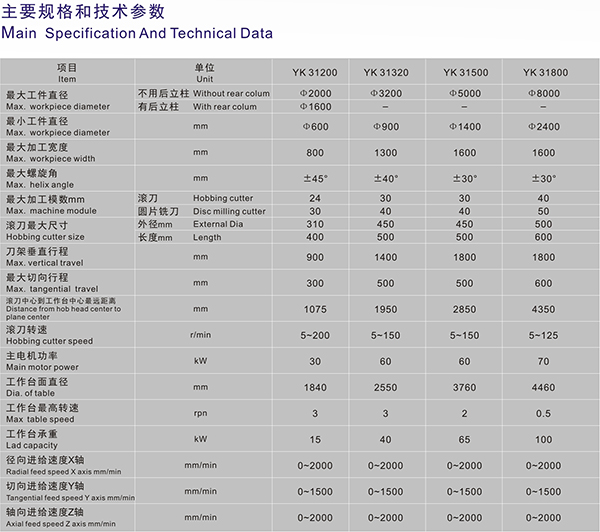600x532 pixels.
Task: Click the 'Φ5000' cell
Action: (x=465, y=93)
